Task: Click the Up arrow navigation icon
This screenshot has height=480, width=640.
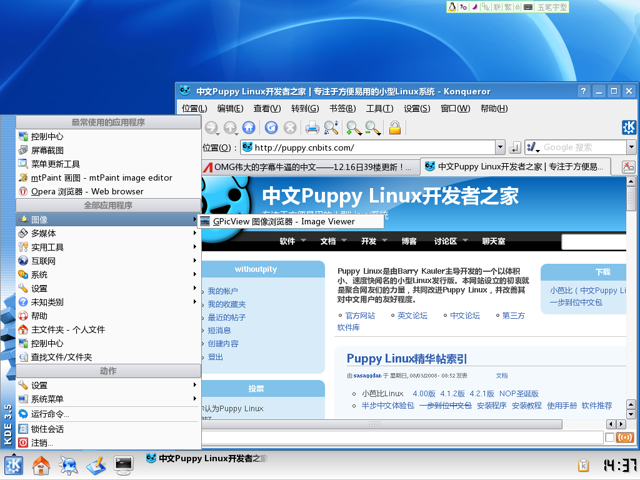Action: point(230,128)
